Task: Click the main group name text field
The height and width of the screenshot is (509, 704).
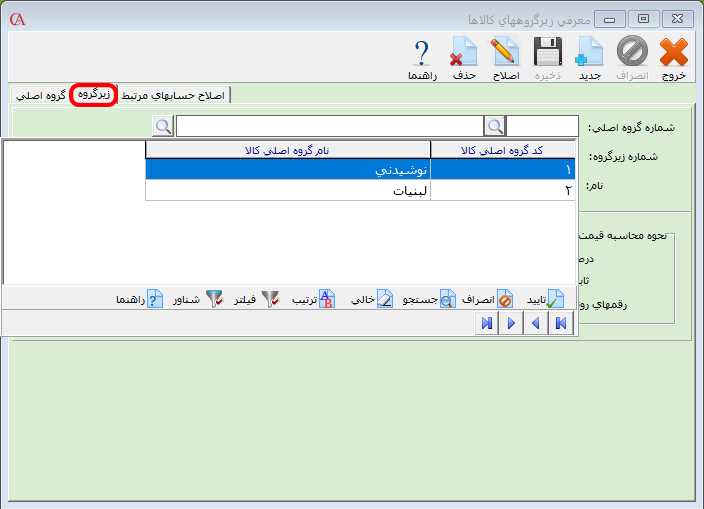Action: (330, 126)
